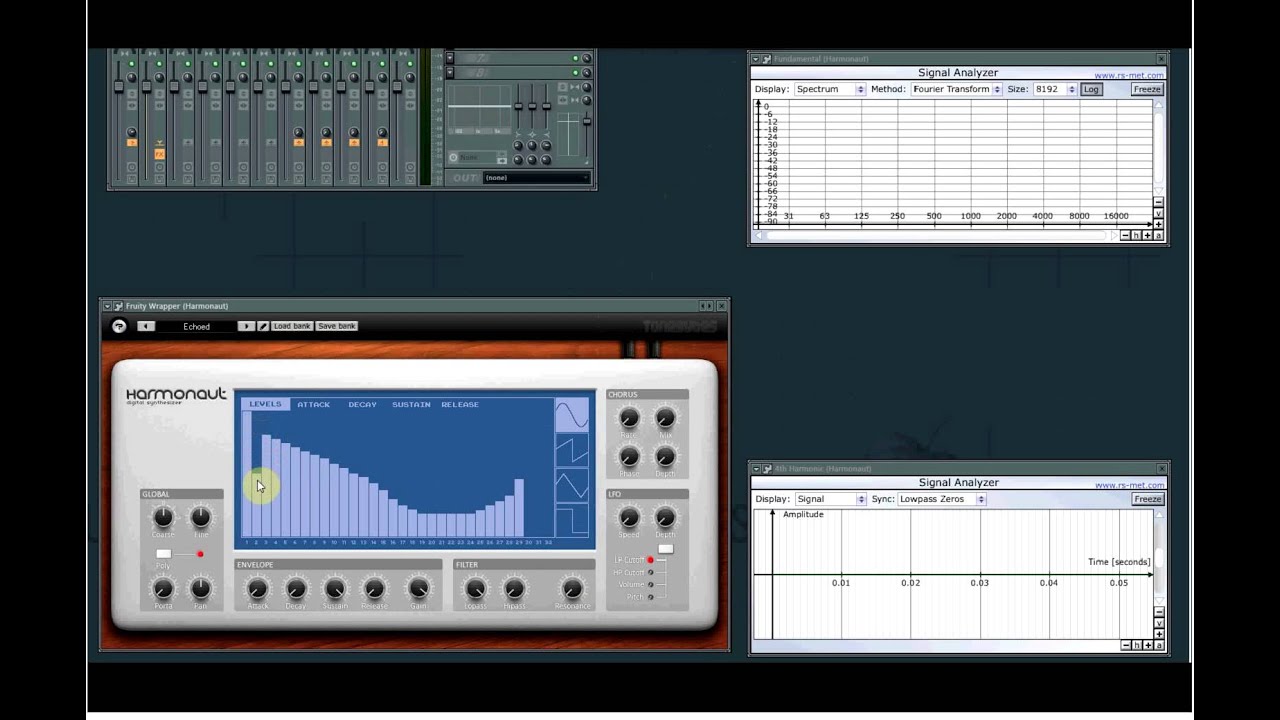Open Fruity Wrapper window menu arrow

107,306
